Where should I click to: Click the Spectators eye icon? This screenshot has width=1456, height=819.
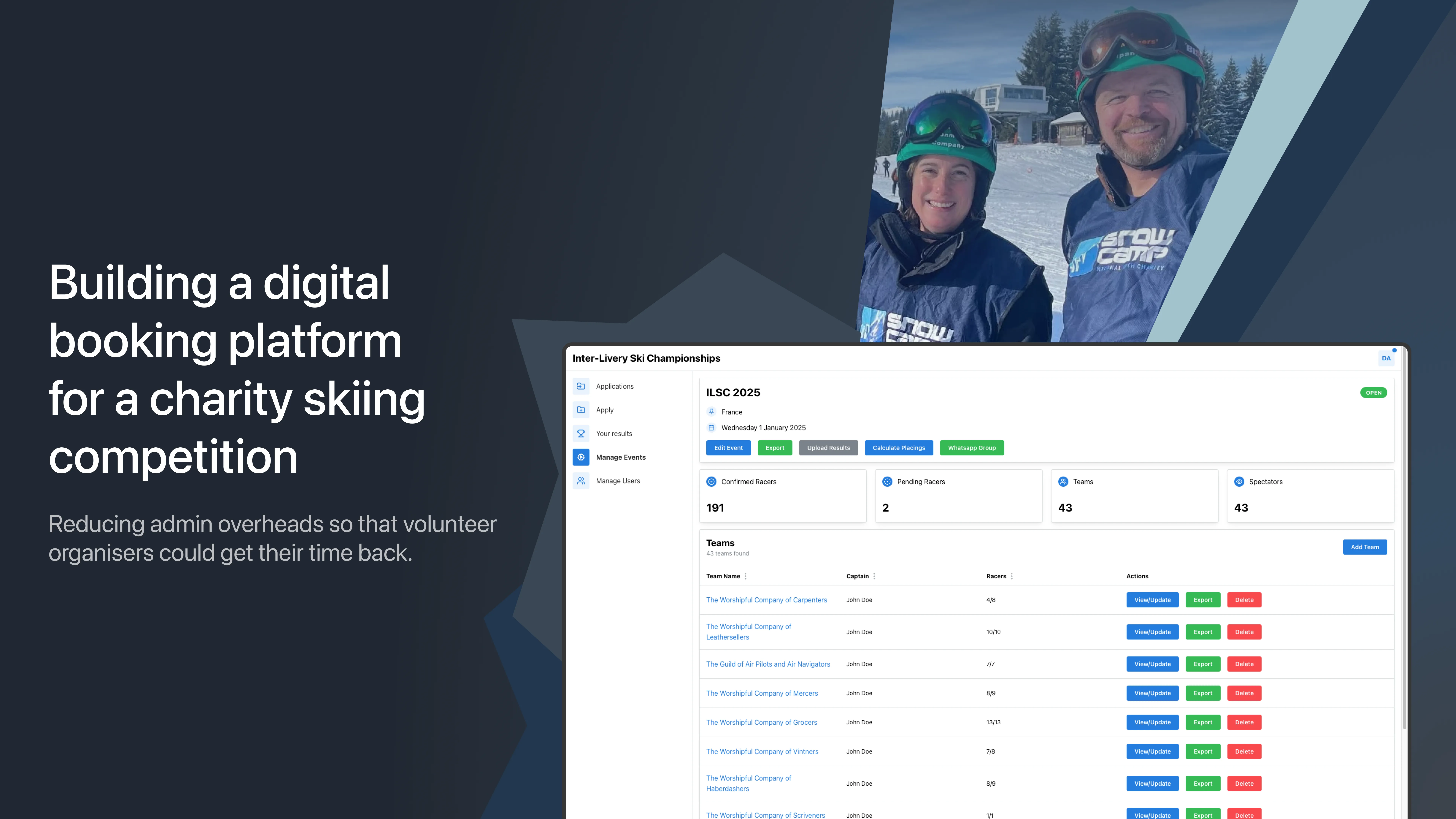click(x=1239, y=482)
